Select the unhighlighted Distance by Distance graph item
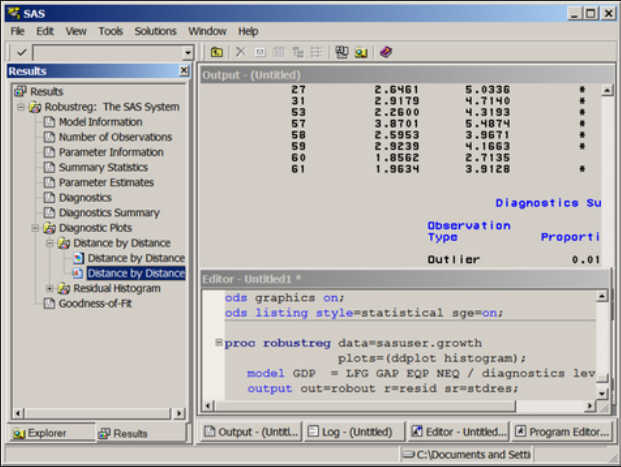Viewport: 621px width, 467px height. coord(136,258)
